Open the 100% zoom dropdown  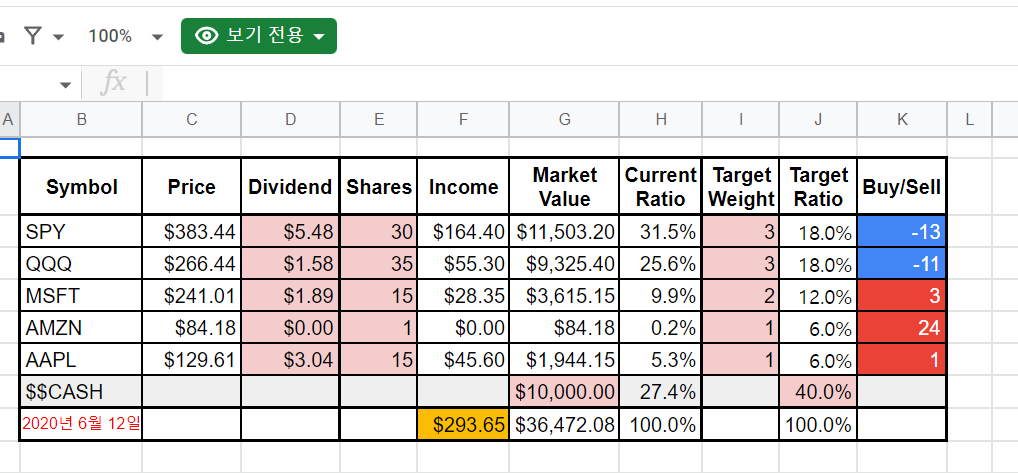tap(125, 36)
